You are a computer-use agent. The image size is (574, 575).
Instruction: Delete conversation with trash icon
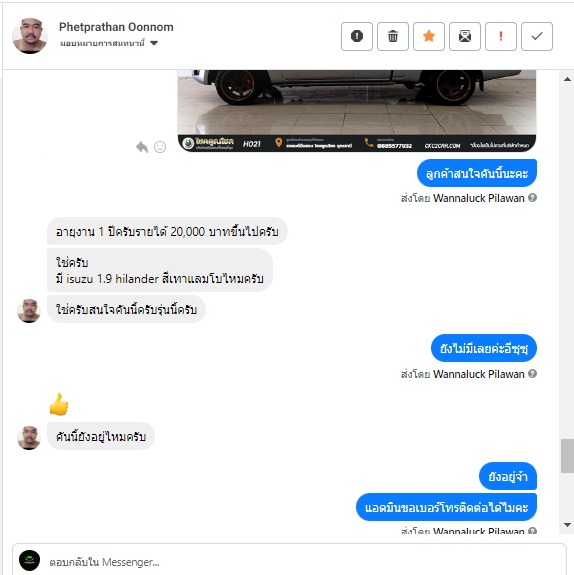pos(392,36)
